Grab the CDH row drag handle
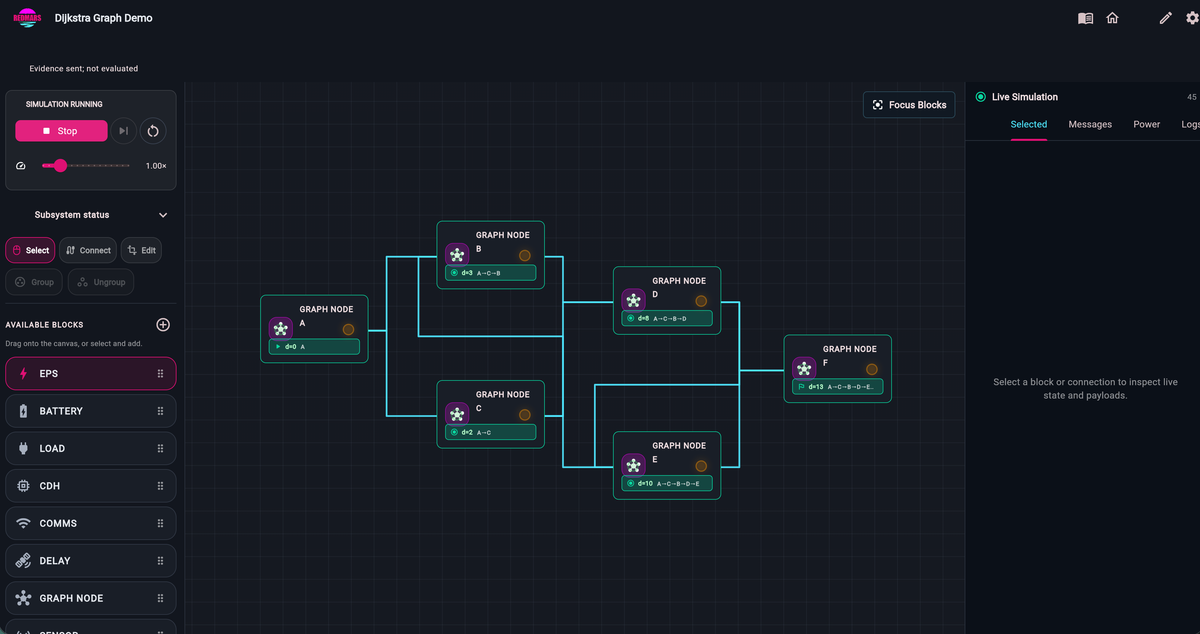The width and height of the screenshot is (1200, 634). click(x=160, y=486)
